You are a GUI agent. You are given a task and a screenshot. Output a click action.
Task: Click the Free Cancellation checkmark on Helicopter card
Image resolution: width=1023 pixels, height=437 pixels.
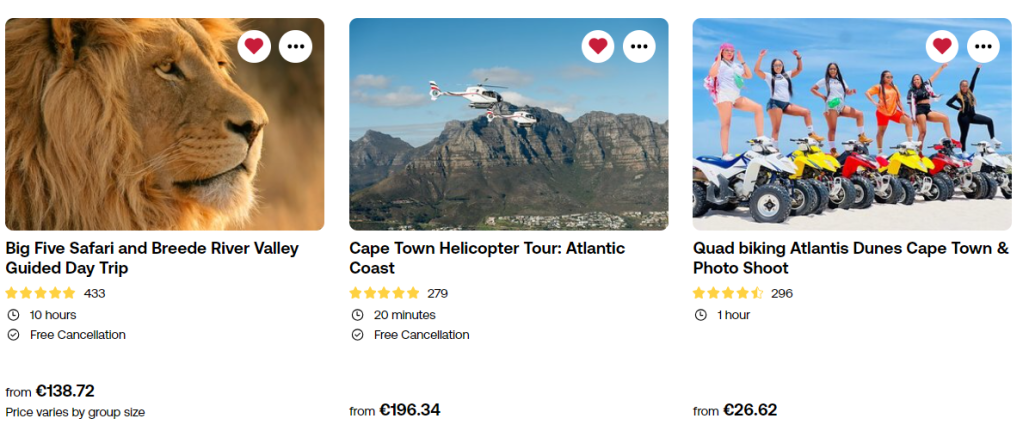coord(357,335)
